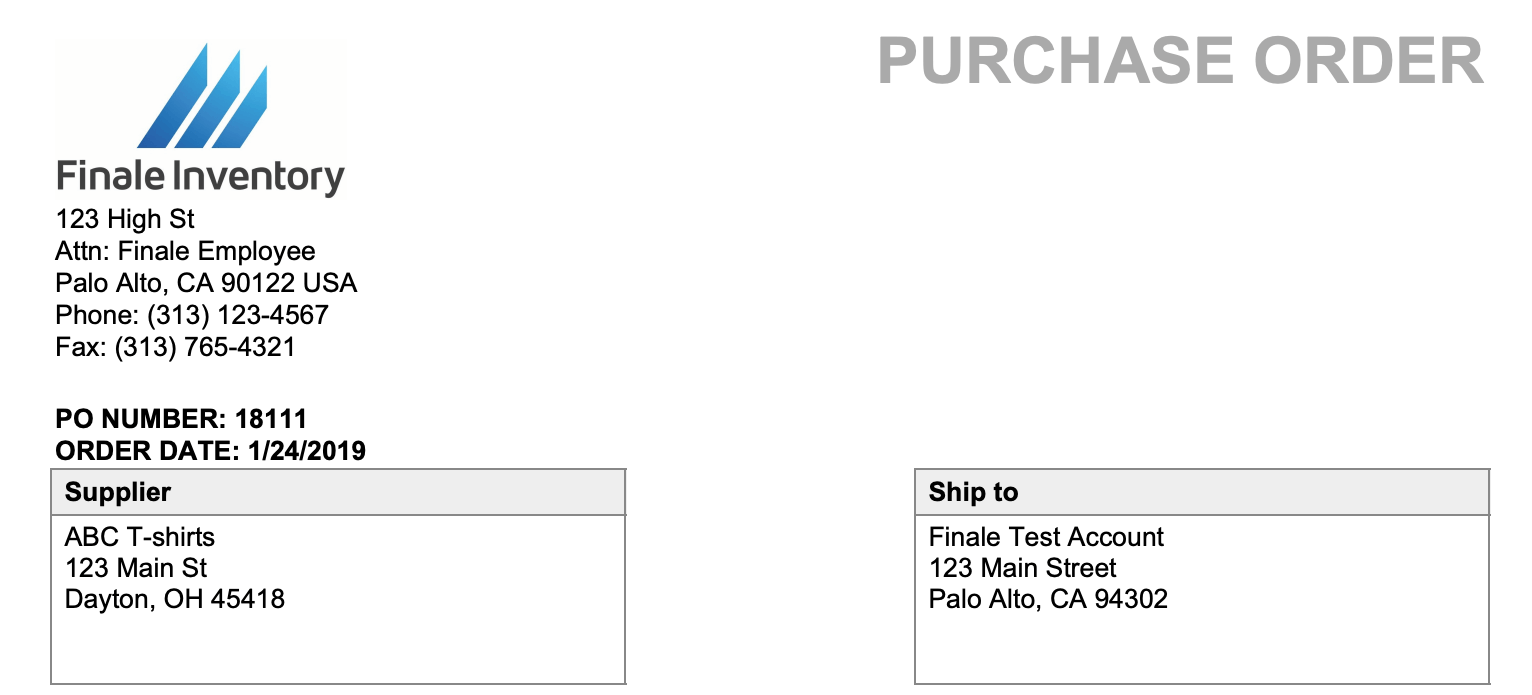
Task: Select the PO NUMBER: 18111 text
Action: [181, 419]
